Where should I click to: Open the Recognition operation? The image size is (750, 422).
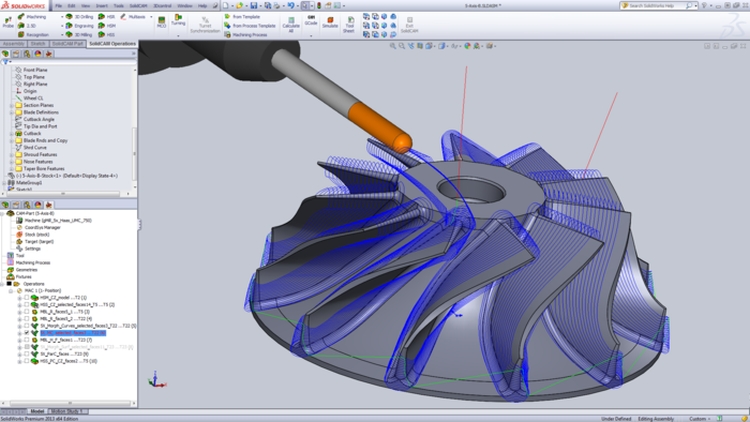click(x=33, y=35)
